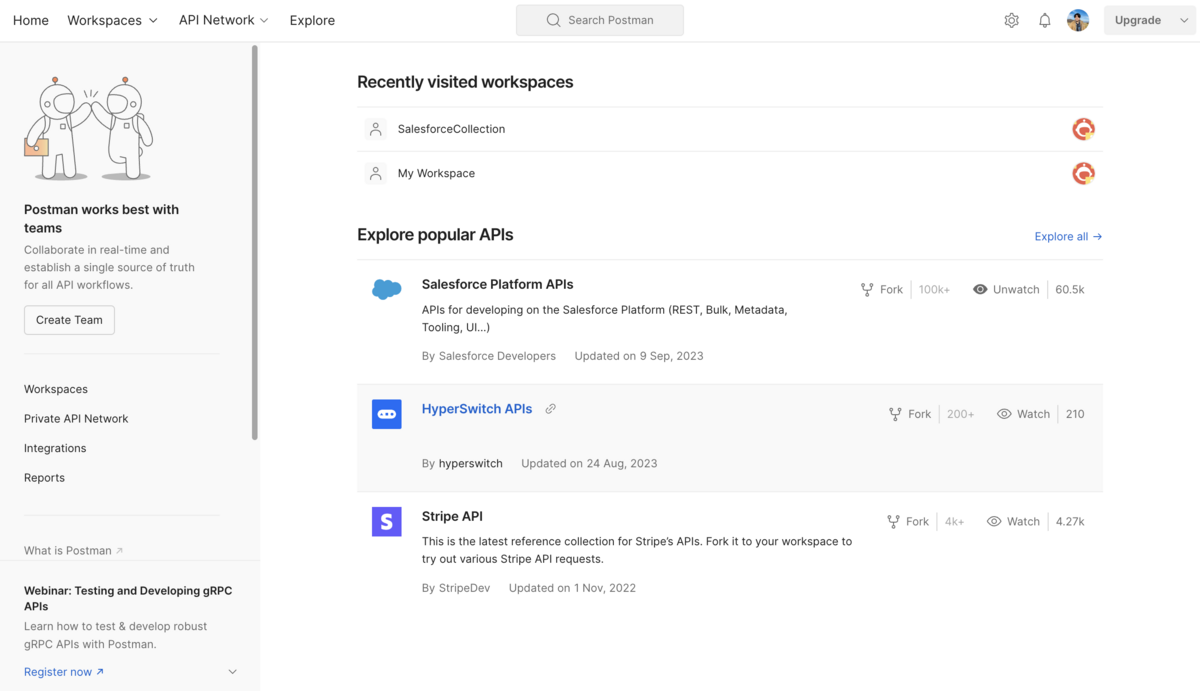Click the HyperSwitch APIs copy link icon
The width and height of the screenshot is (1200, 691).
(550, 409)
